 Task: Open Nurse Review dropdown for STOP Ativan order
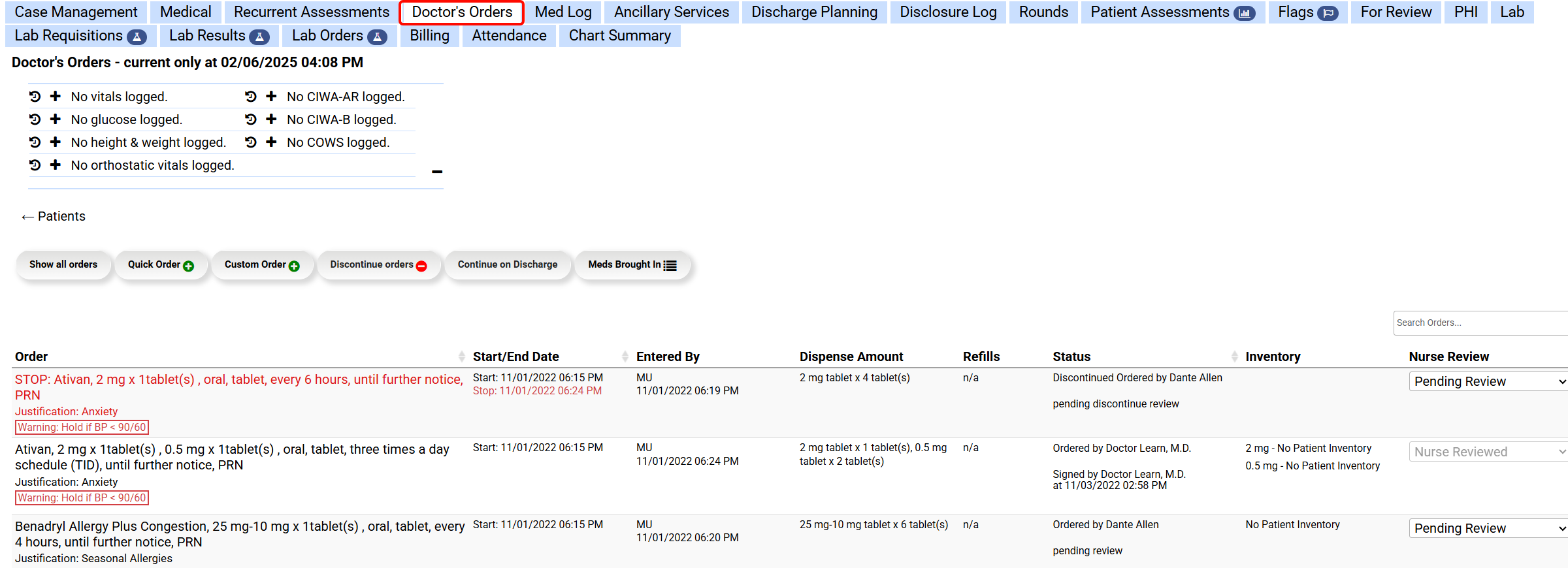1488,381
